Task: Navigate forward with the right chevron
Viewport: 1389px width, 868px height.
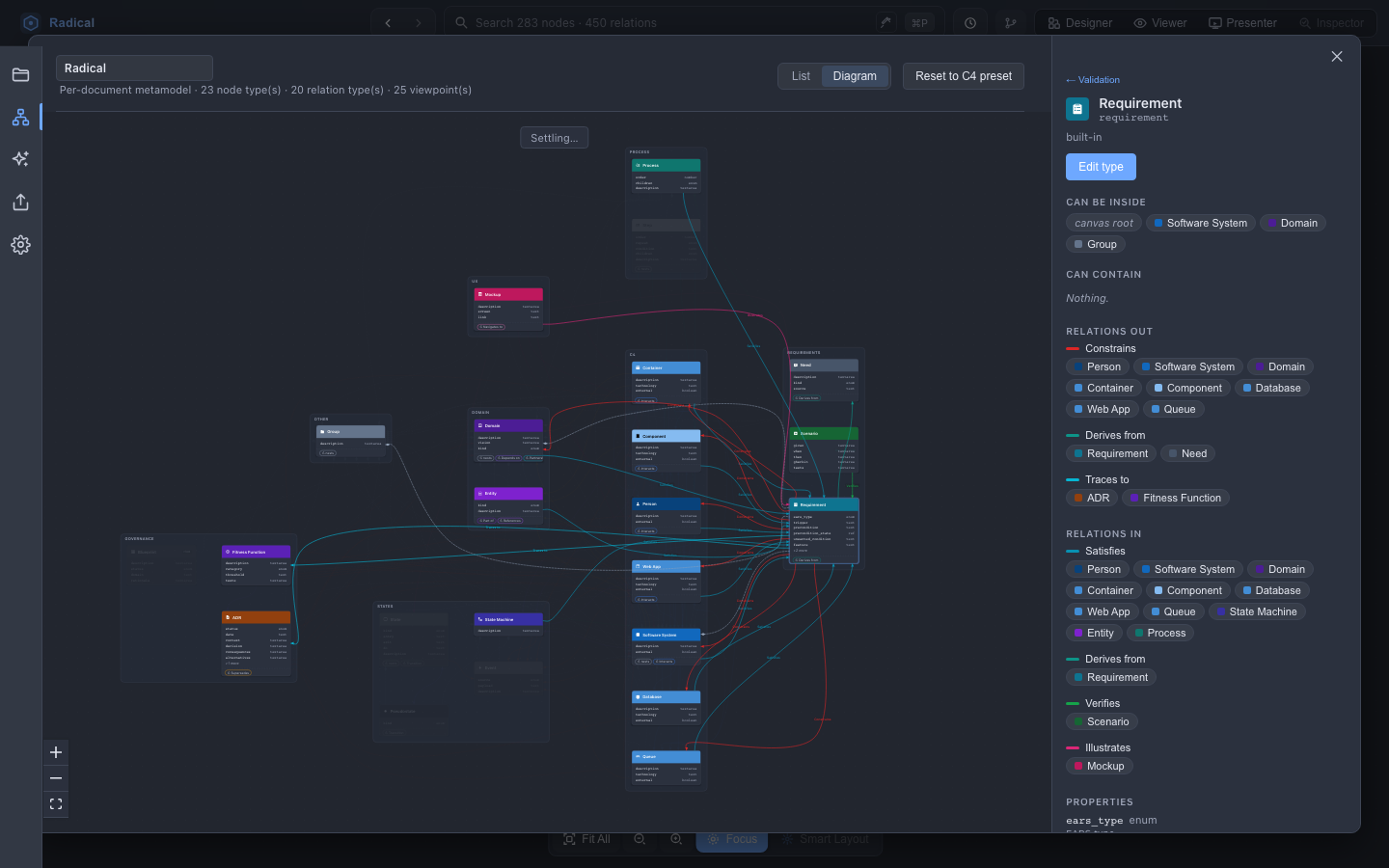Action: pos(419,23)
